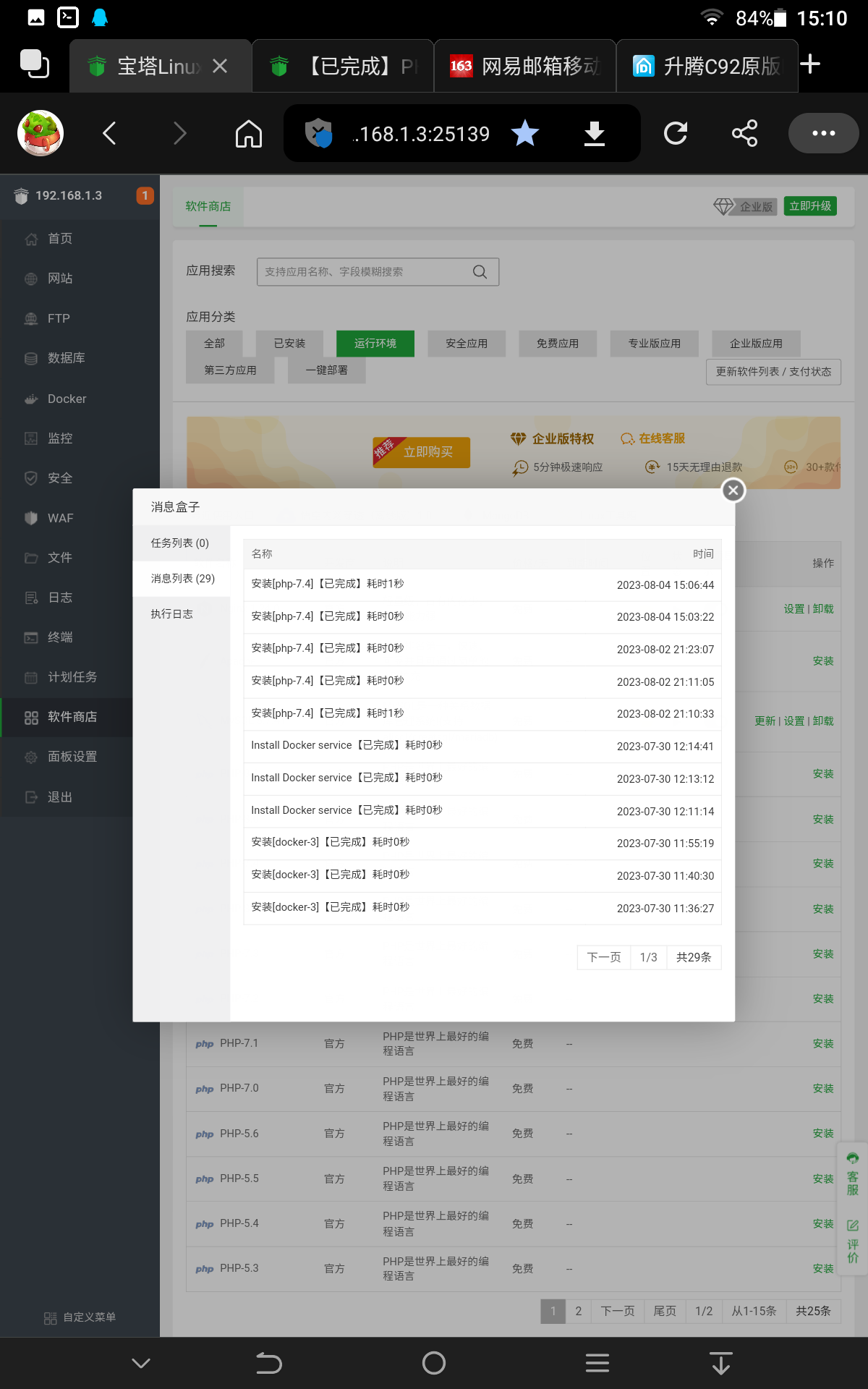Open downloads via the download icon
This screenshot has height=1389, width=868.
click(x=595, y=133)
